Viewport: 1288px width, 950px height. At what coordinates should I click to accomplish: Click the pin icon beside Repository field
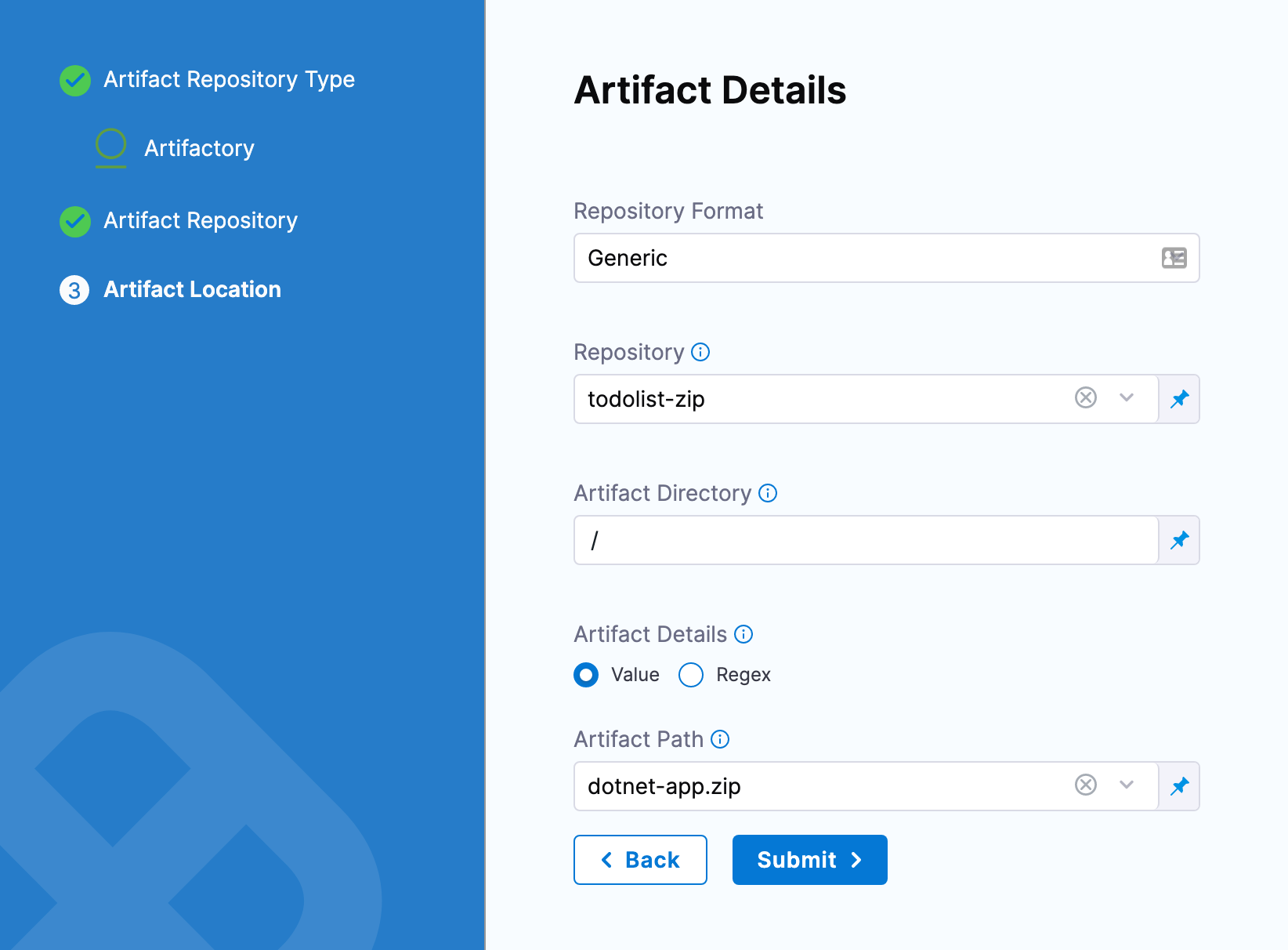click(1179, 399)
